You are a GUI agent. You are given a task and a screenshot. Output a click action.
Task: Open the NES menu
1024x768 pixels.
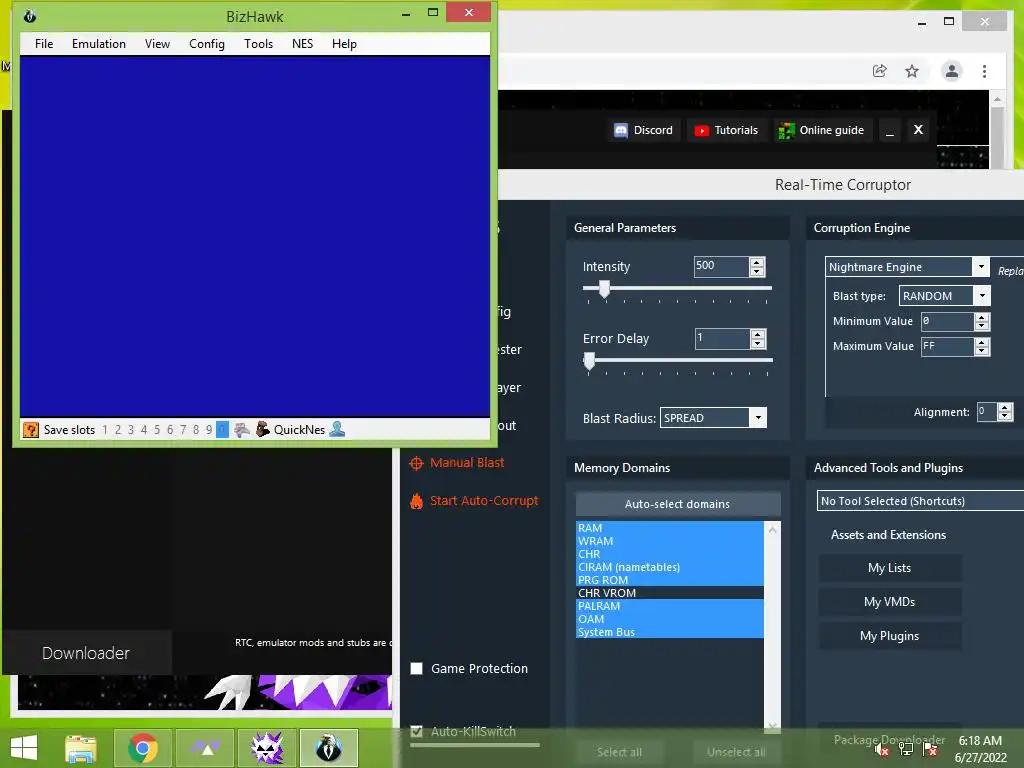click(302, 44)
